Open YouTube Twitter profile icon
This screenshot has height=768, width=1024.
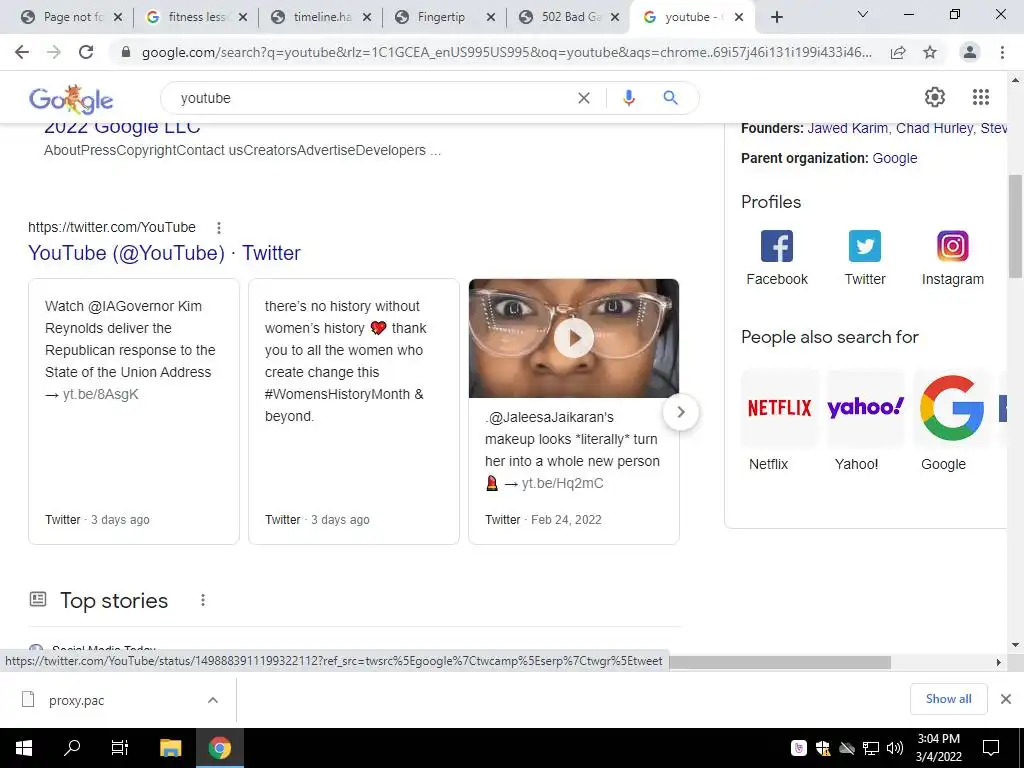pyautogui.click(x=865, y=246)
